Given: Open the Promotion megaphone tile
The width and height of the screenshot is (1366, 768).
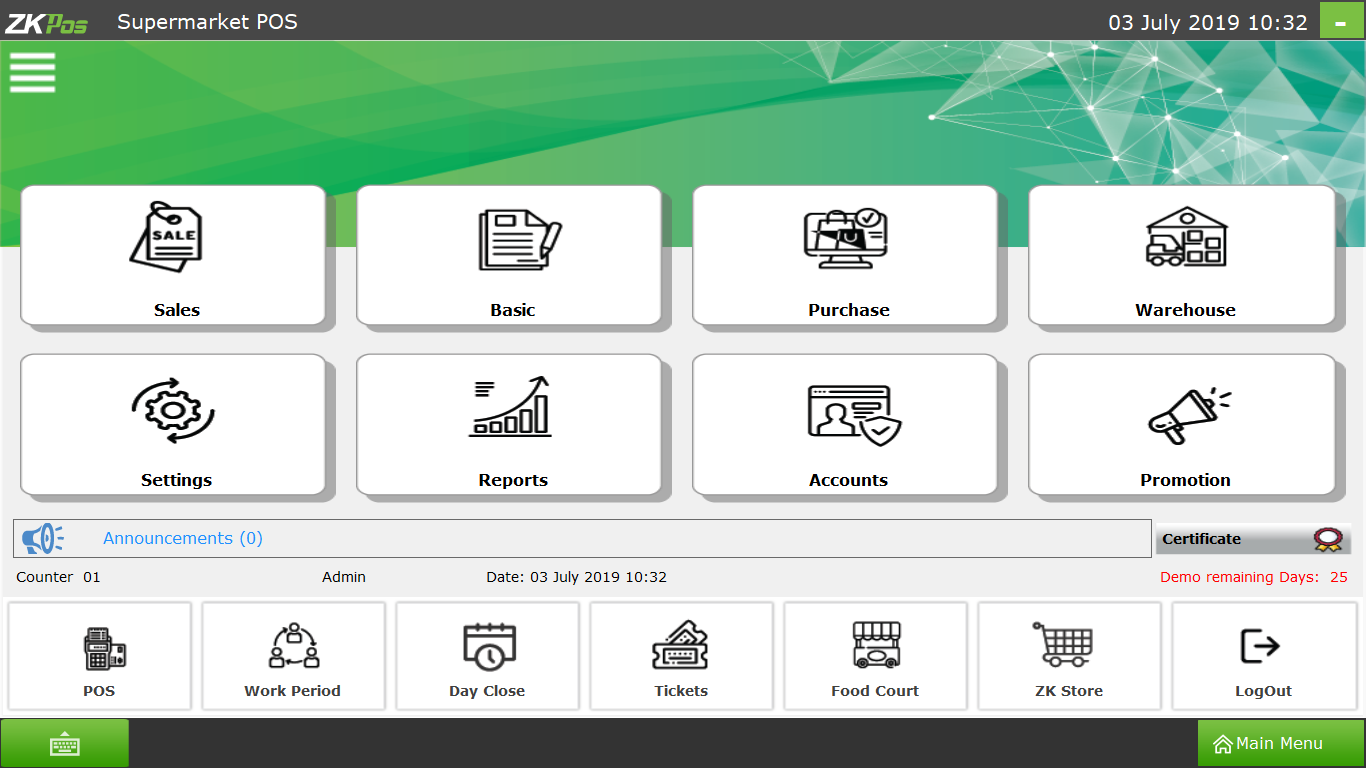Looking at the screenshot, I should [x=1182, y=425].
